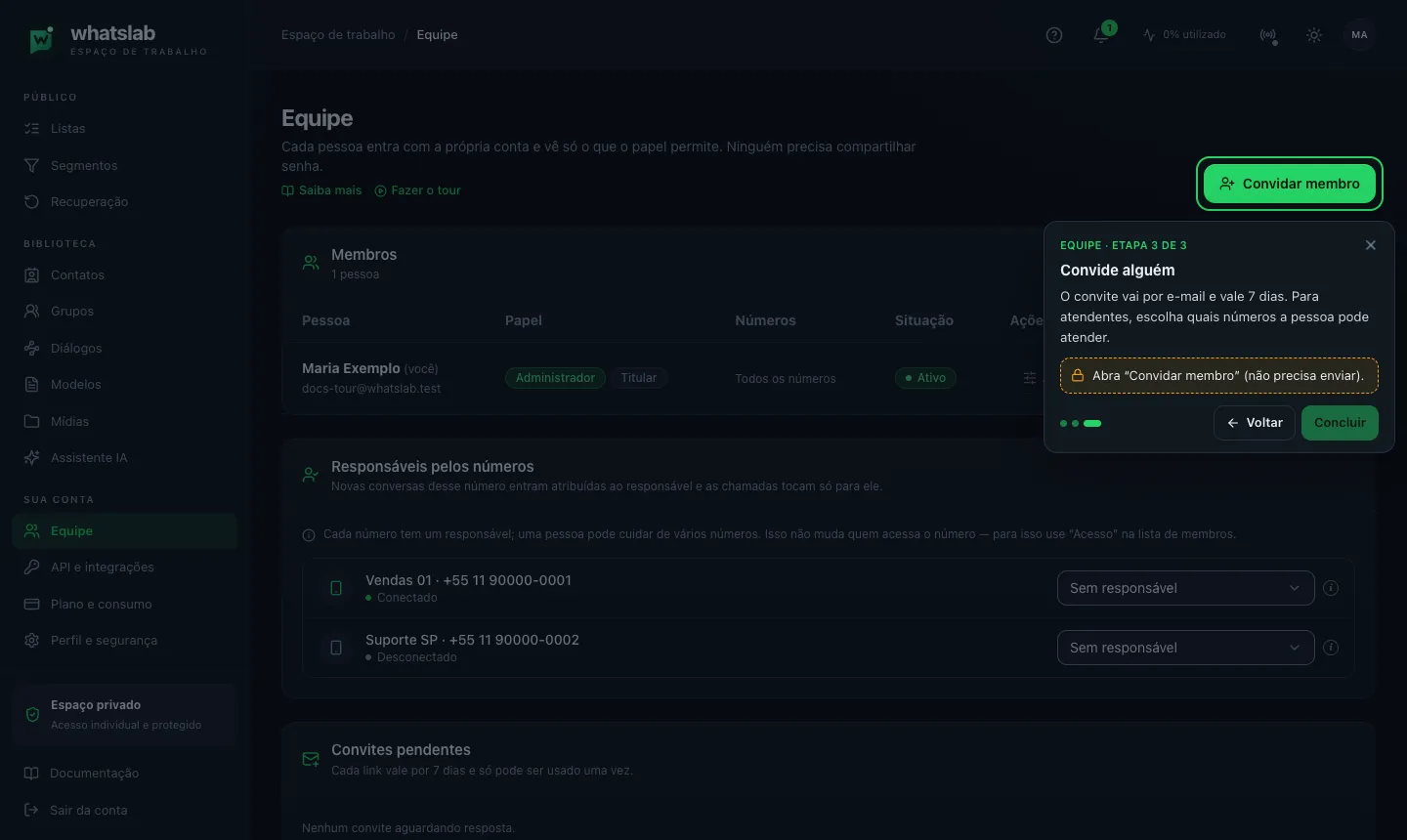Image resolution: width=1407 pixels, height=840 pixels.
Task: Click the whatslab logo icon
Action: [x=41, y=39]
